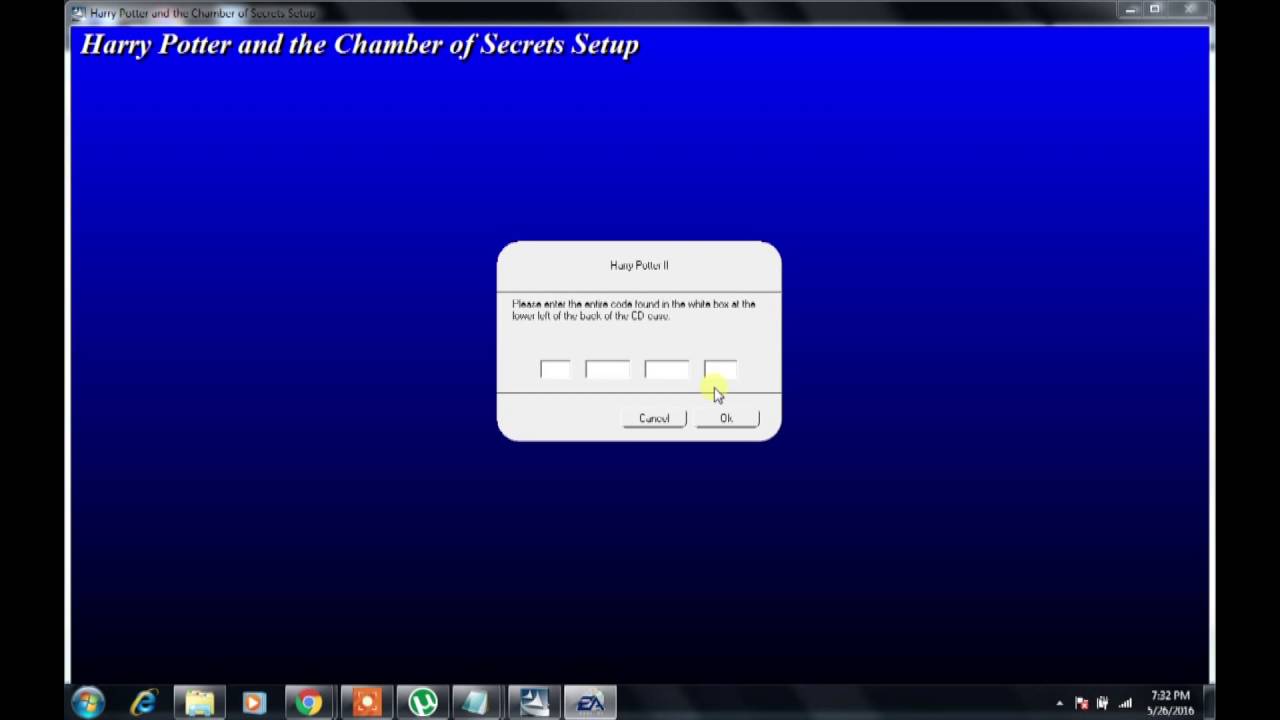1280x720 pixels.
Task: Launch Internet Explorer from the taskbar
Action: [x=144, y=703]
